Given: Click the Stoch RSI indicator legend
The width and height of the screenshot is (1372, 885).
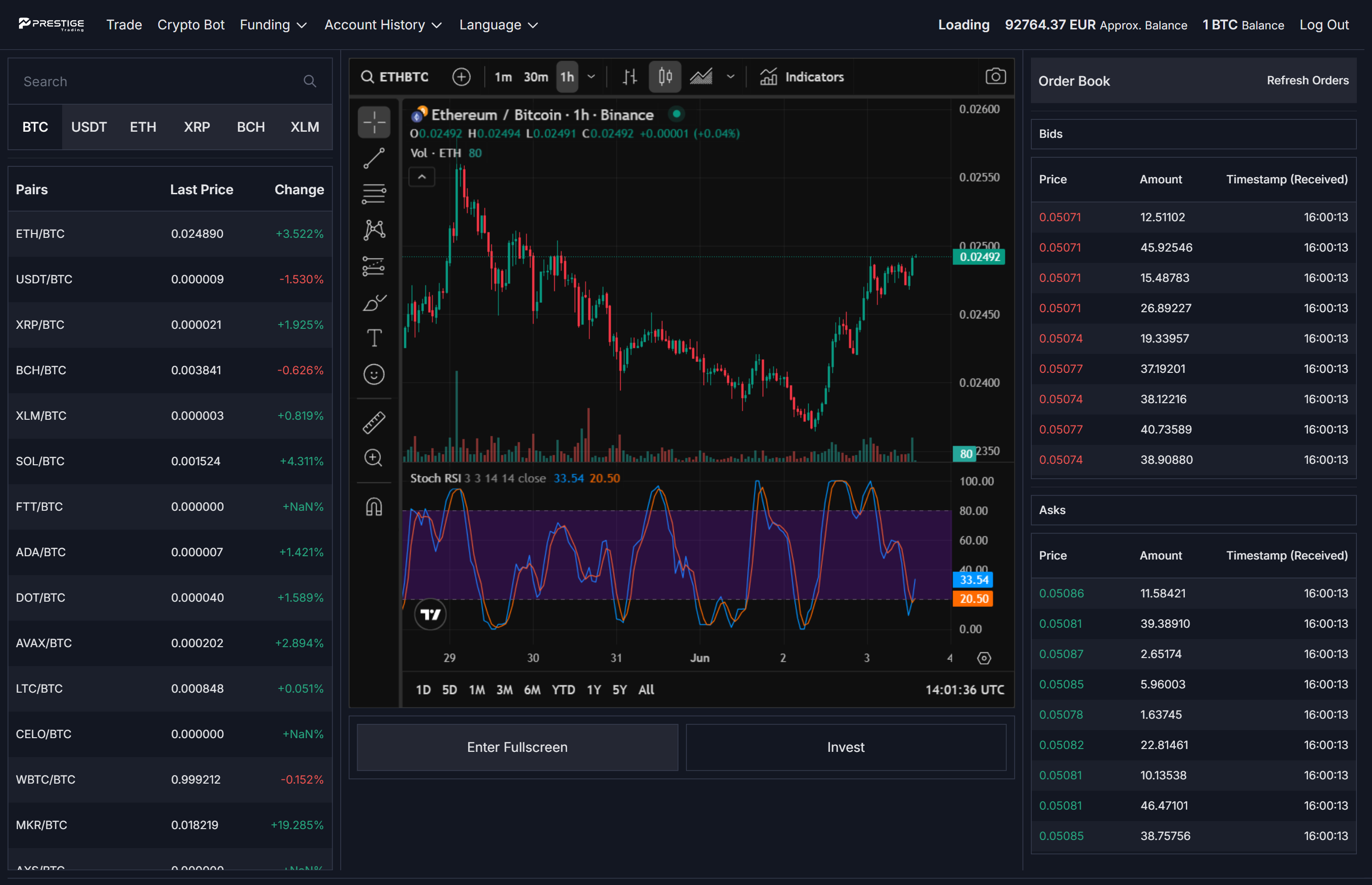Looking at the screenshot, I should [515, 478].
